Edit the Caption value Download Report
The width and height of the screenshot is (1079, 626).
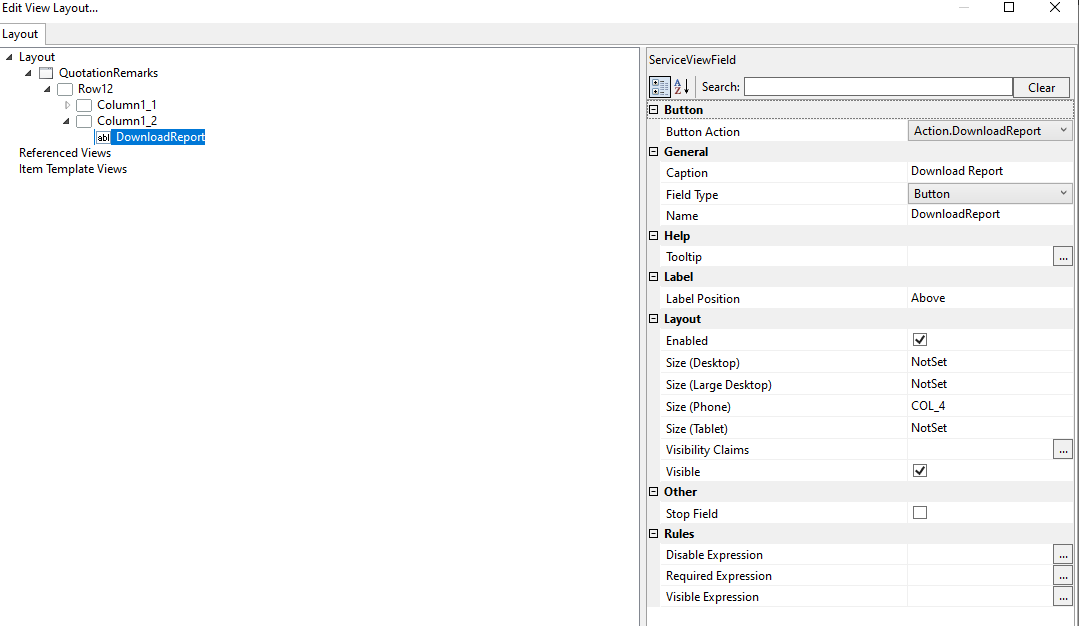click(957, 171)
